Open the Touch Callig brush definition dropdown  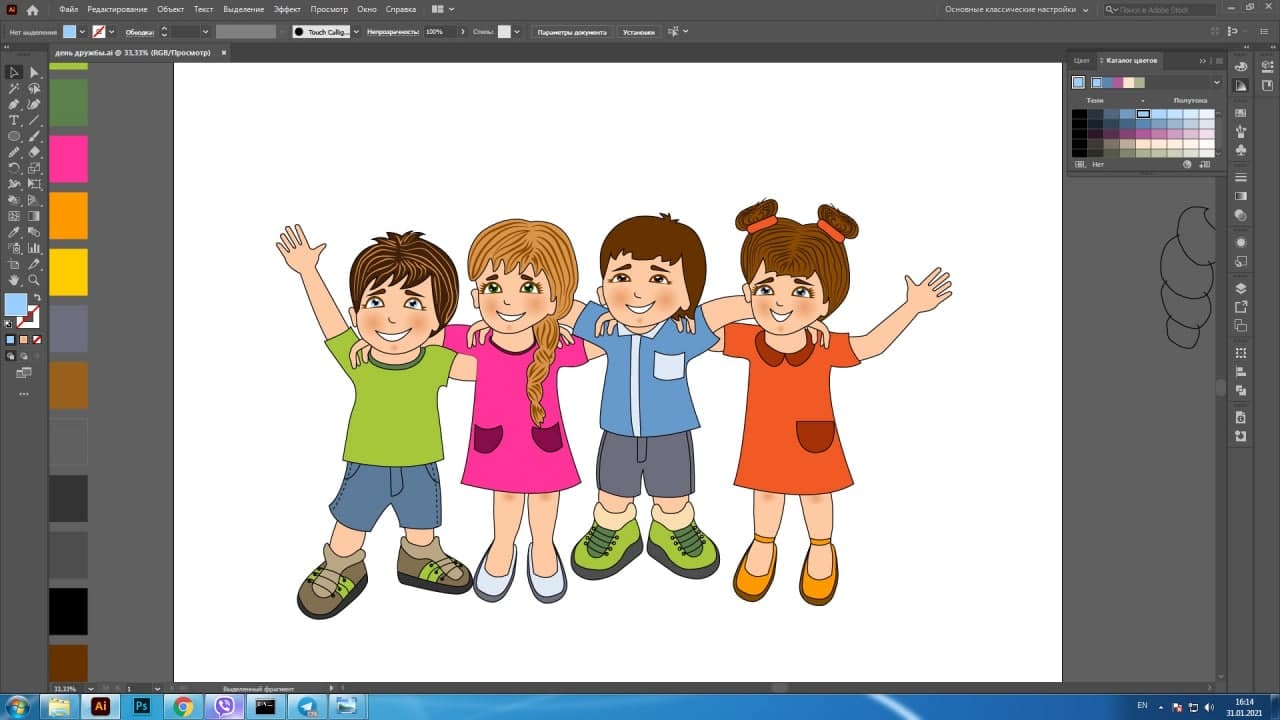coord(356,32)
